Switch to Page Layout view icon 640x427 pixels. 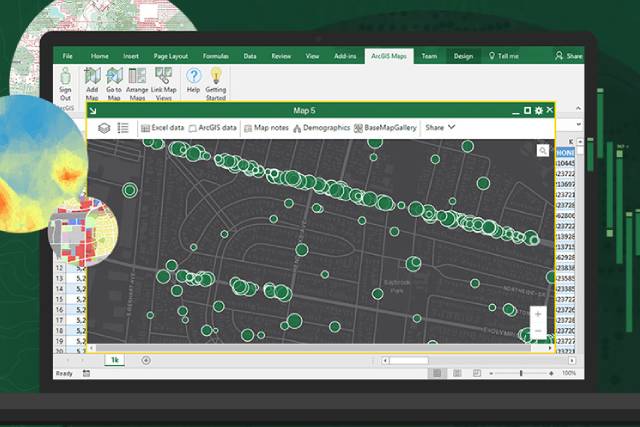(x=457, y=373)
